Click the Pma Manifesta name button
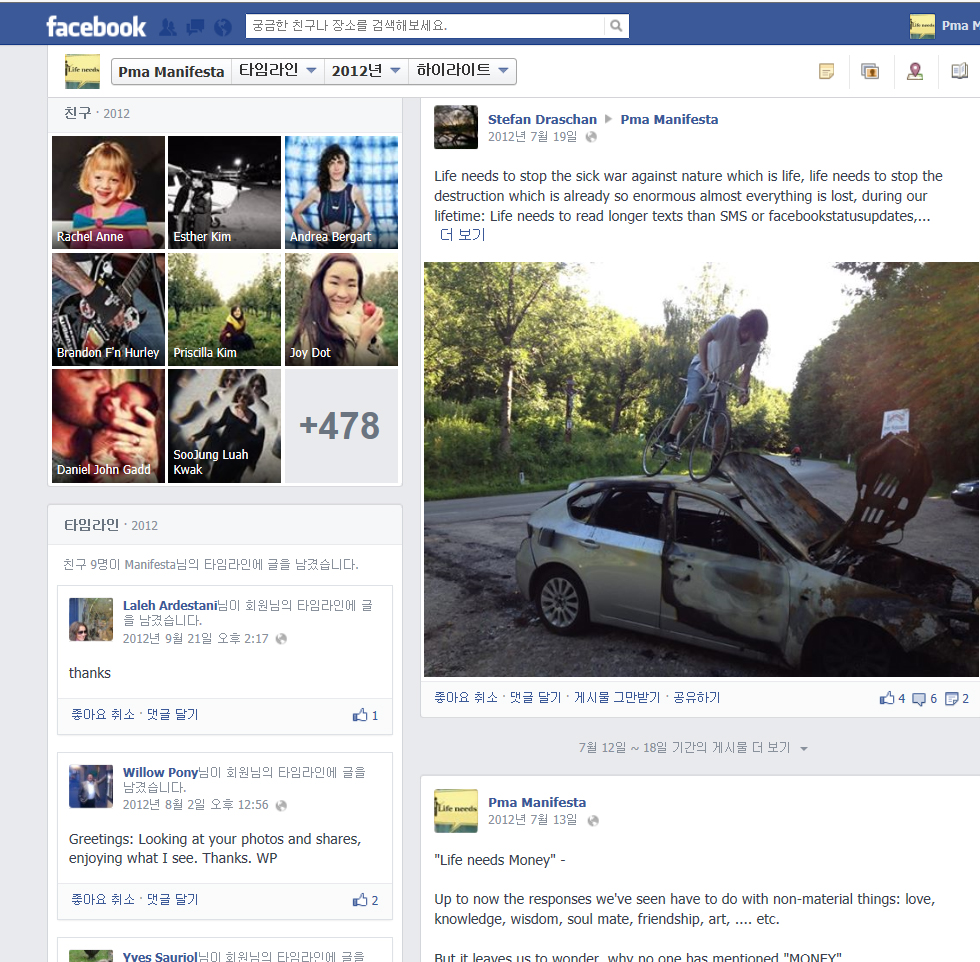980x962 pixels. coord(171,71)
